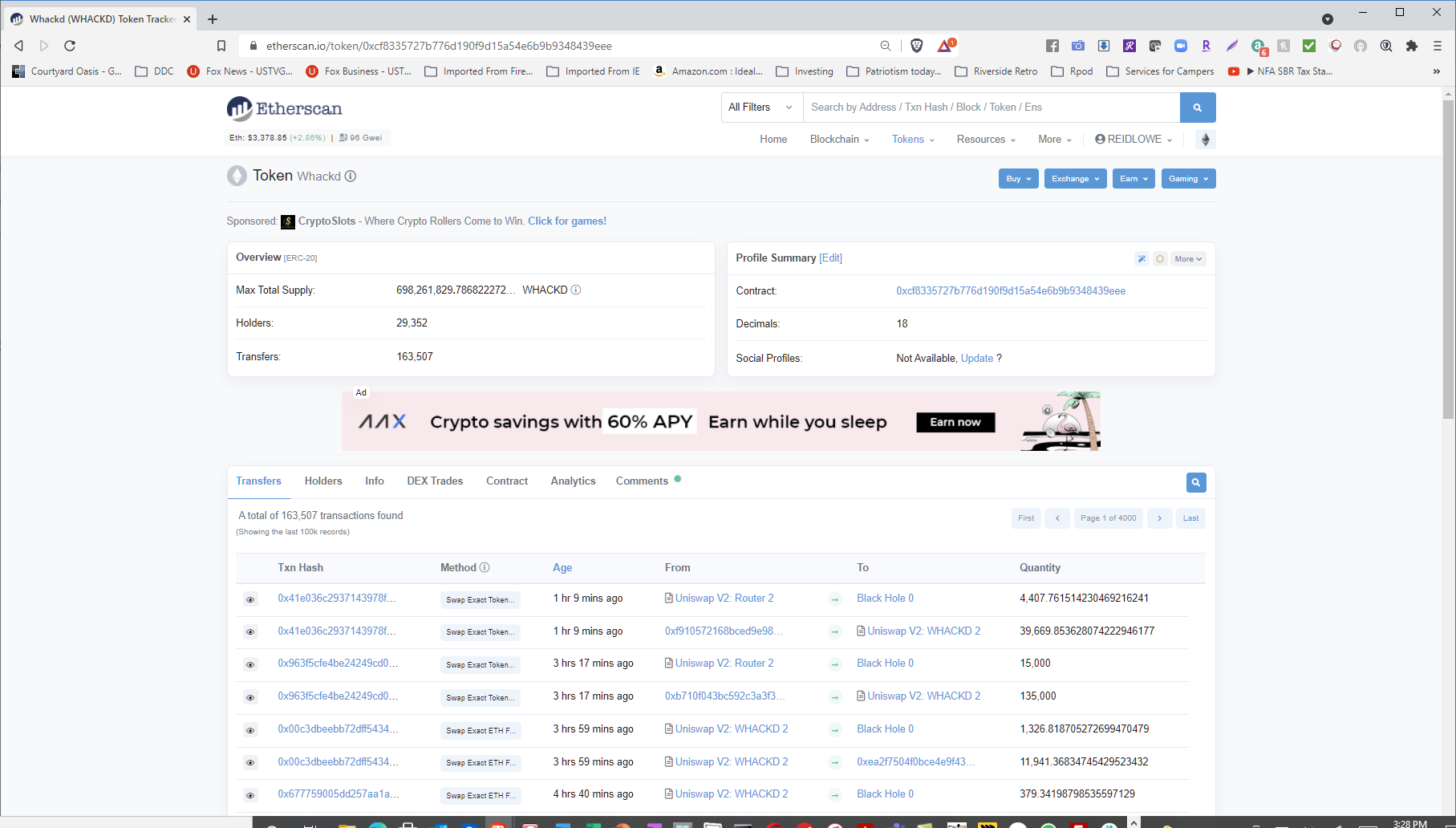
Task: Go to the Last page of transfers
Action: 1190,518
